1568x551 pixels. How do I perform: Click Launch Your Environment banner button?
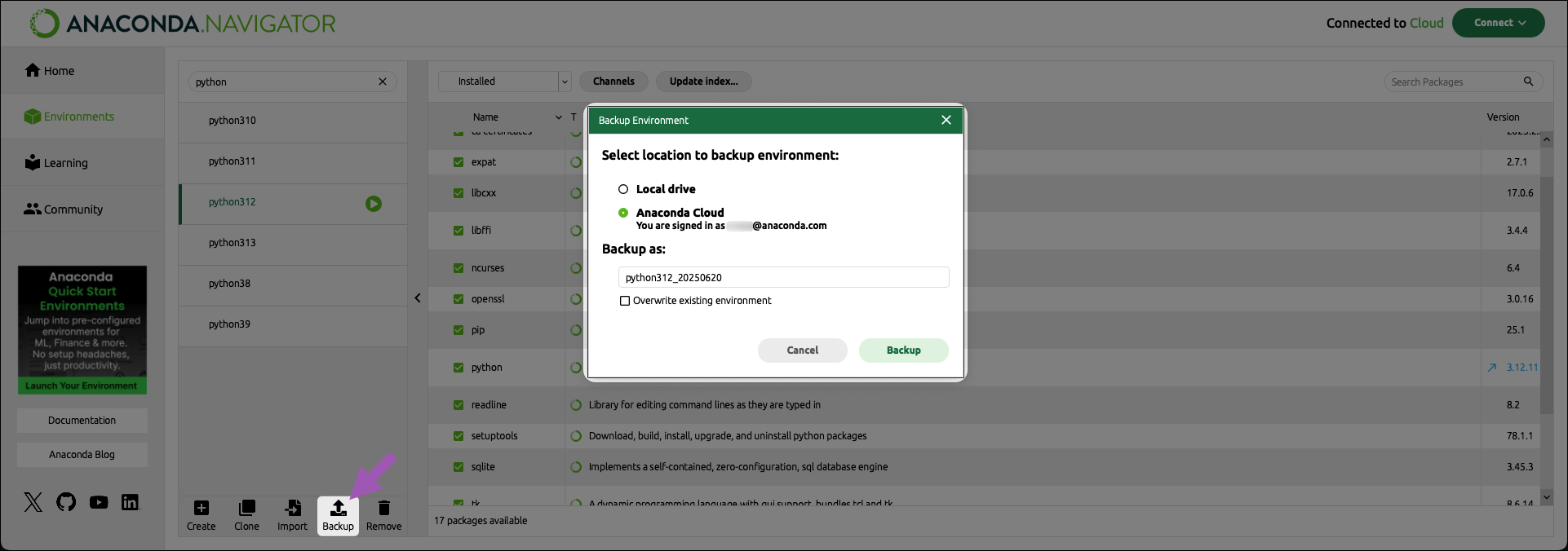(82, 386)
